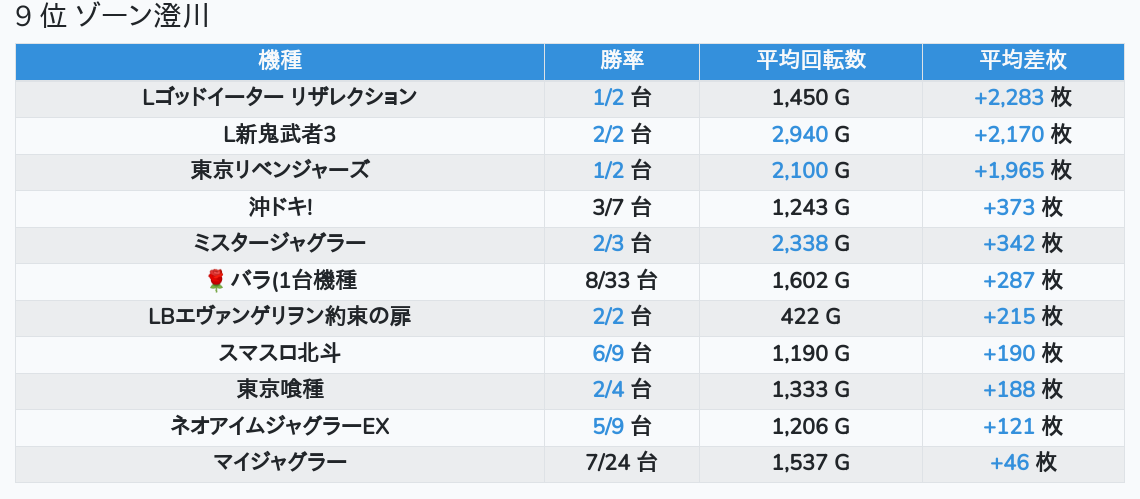Select the マイジャグラー machine name
Image resolution: width=1140 pixels, height=499 pixels.
280,462
